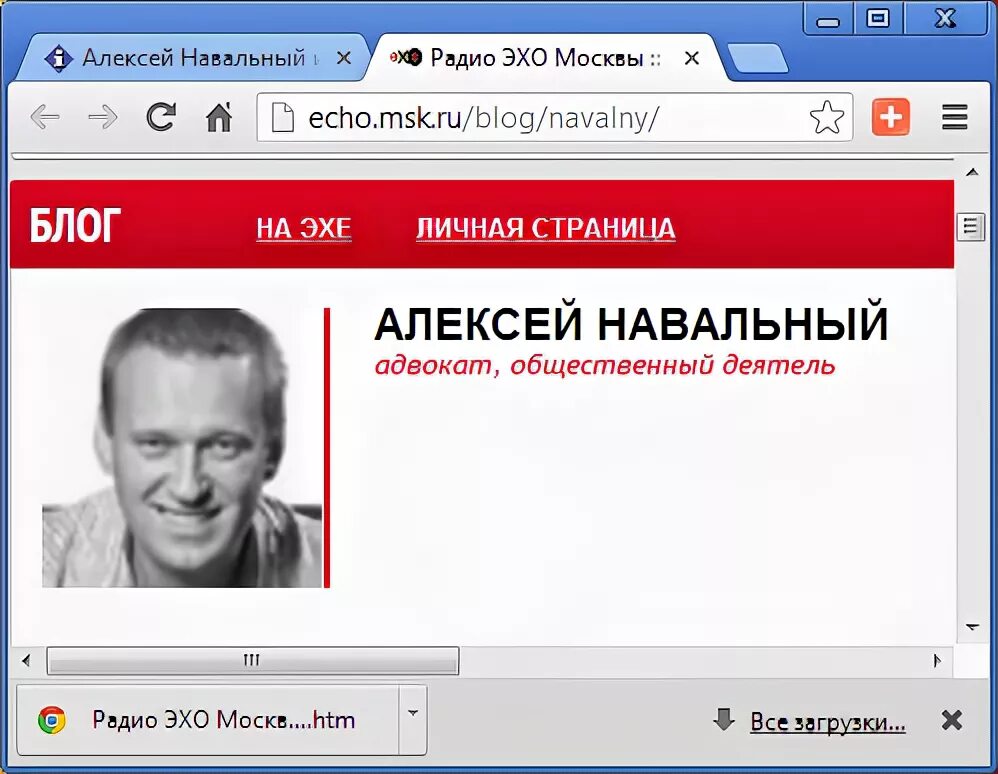Reload the page with the refresh icon
Screen dimensions: 998x774
coord(160,116)
